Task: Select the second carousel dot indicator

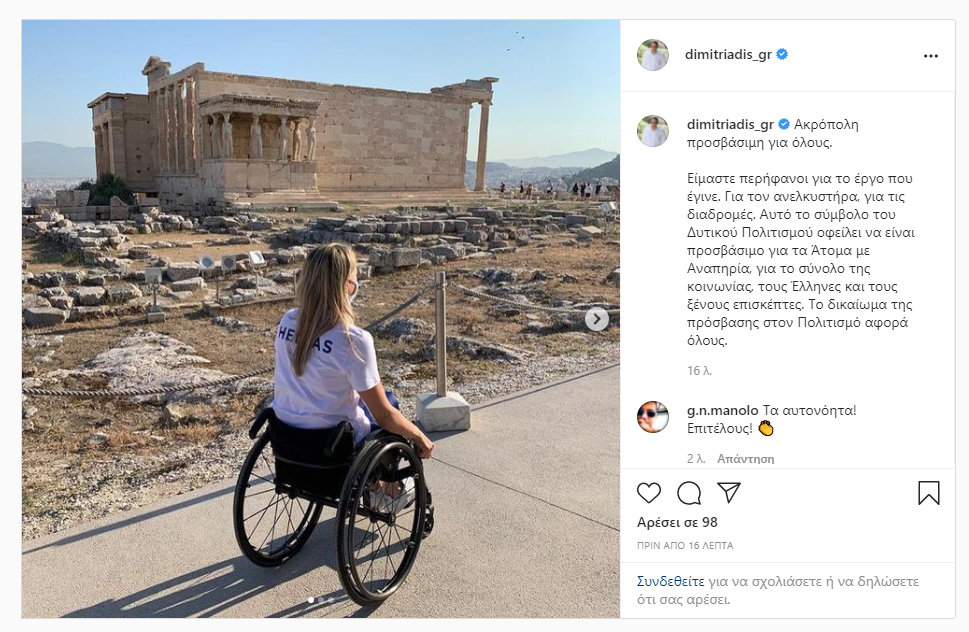Action: 321,600
